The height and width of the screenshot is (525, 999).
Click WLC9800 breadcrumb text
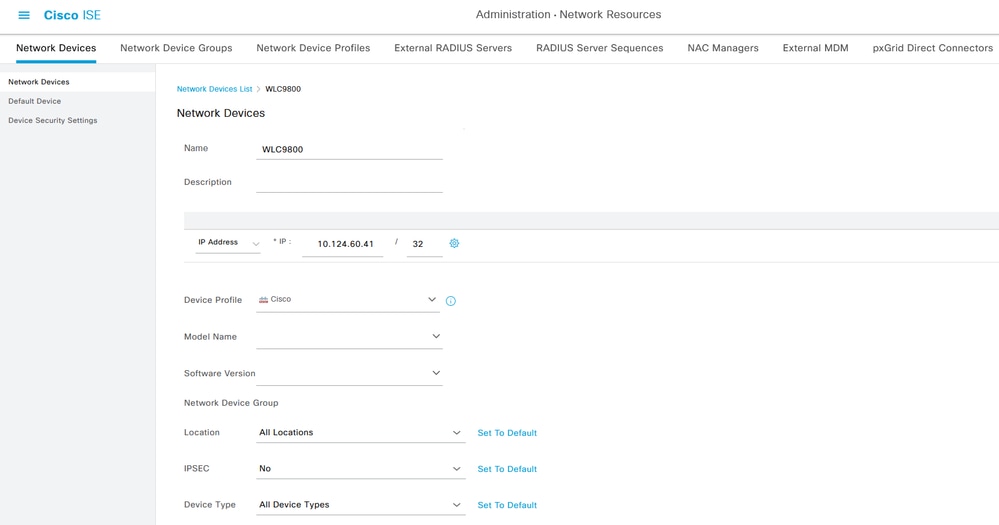pyautogui.click(x=283, y=89)
